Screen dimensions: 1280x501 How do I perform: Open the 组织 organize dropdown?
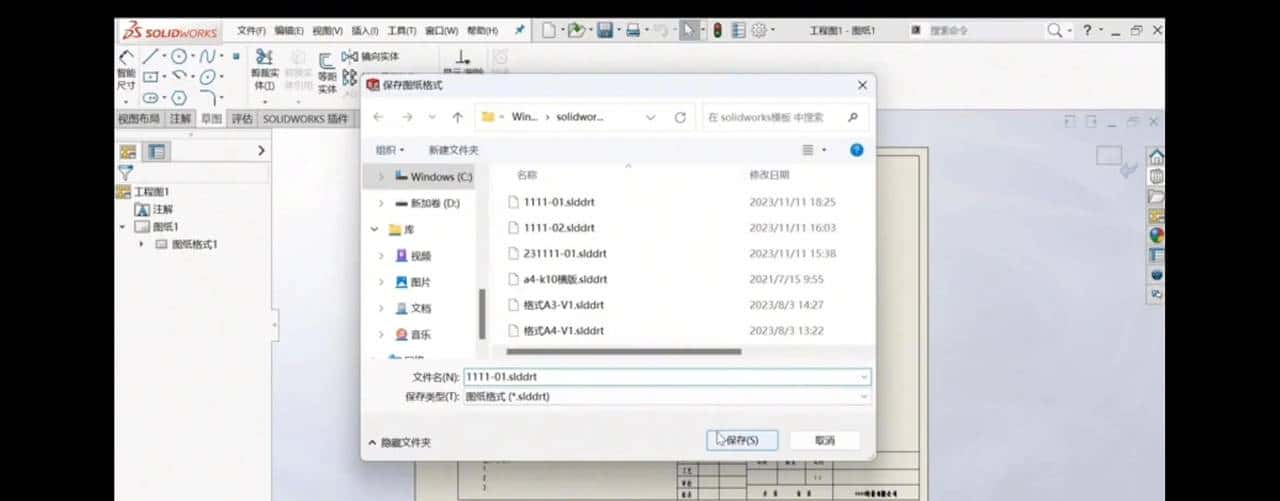coord(390,150)
